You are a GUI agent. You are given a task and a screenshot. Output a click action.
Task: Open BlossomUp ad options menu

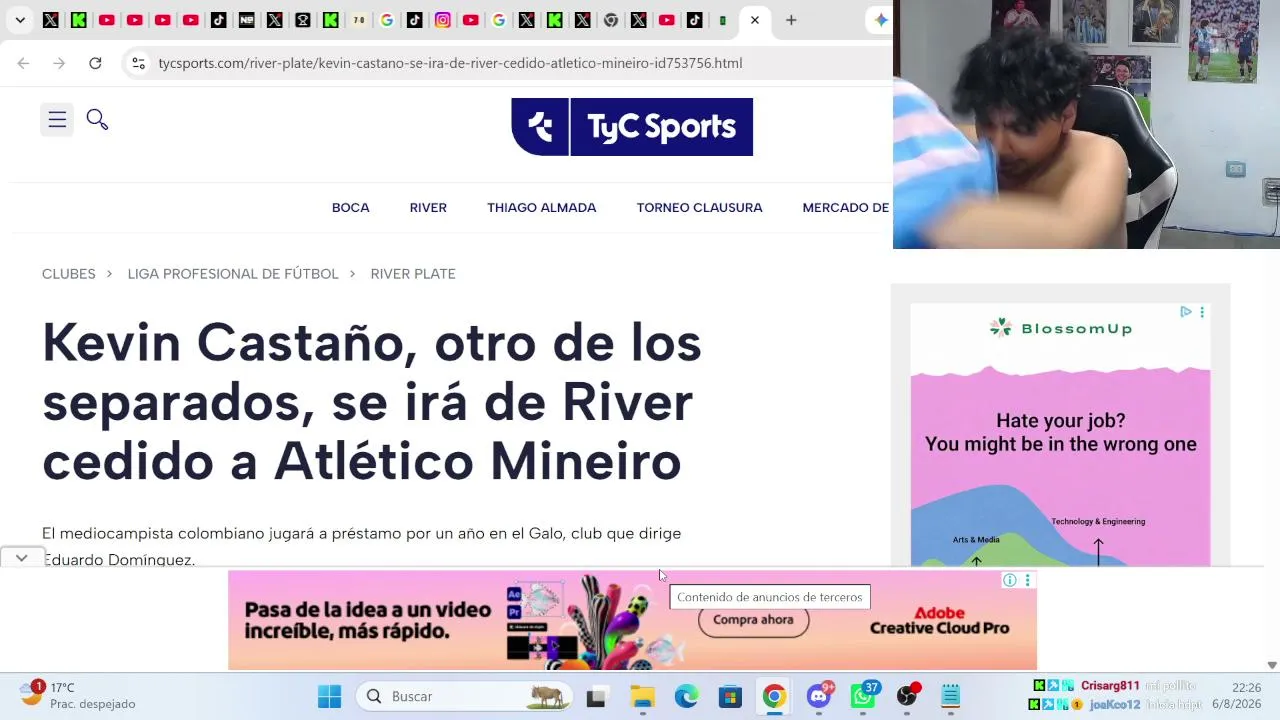tap(1202, 312)
